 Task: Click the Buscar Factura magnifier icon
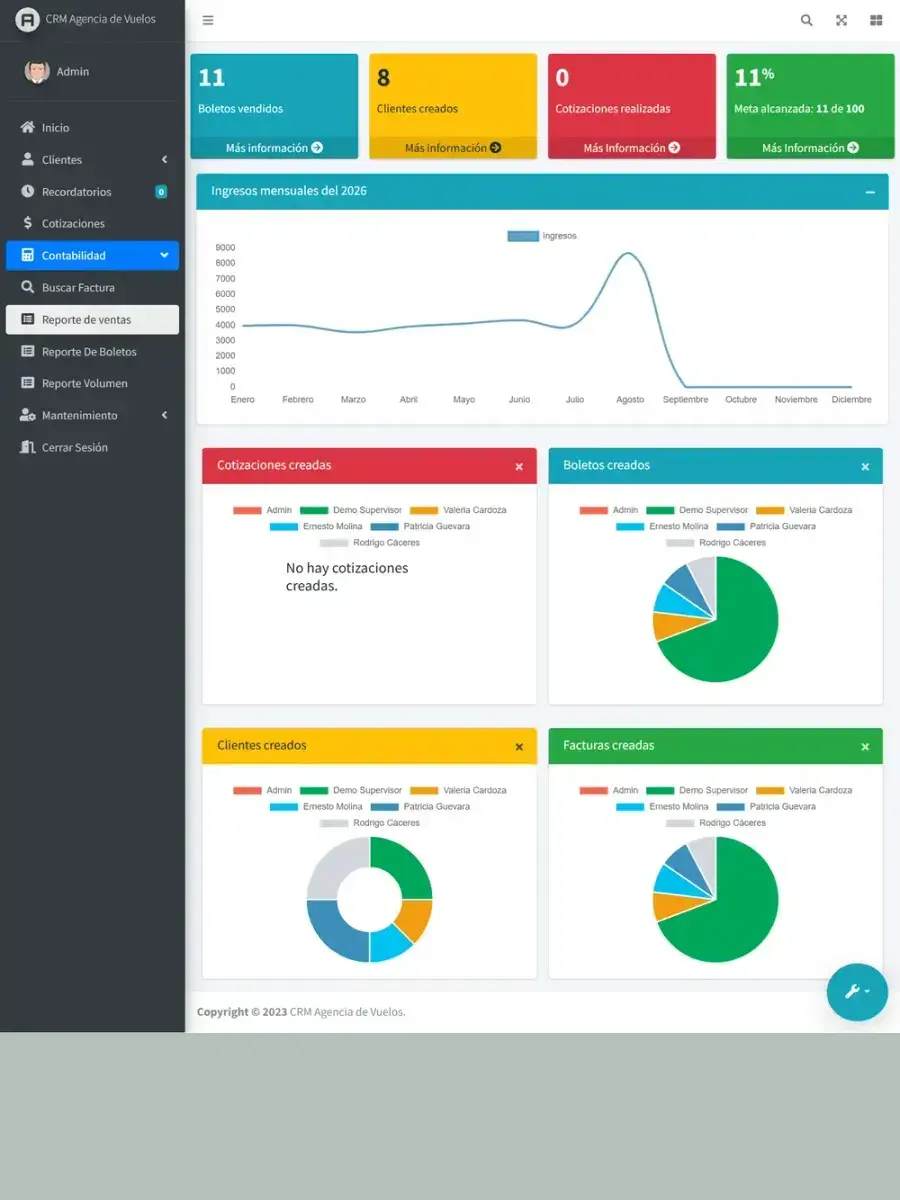tap(28, 287)
